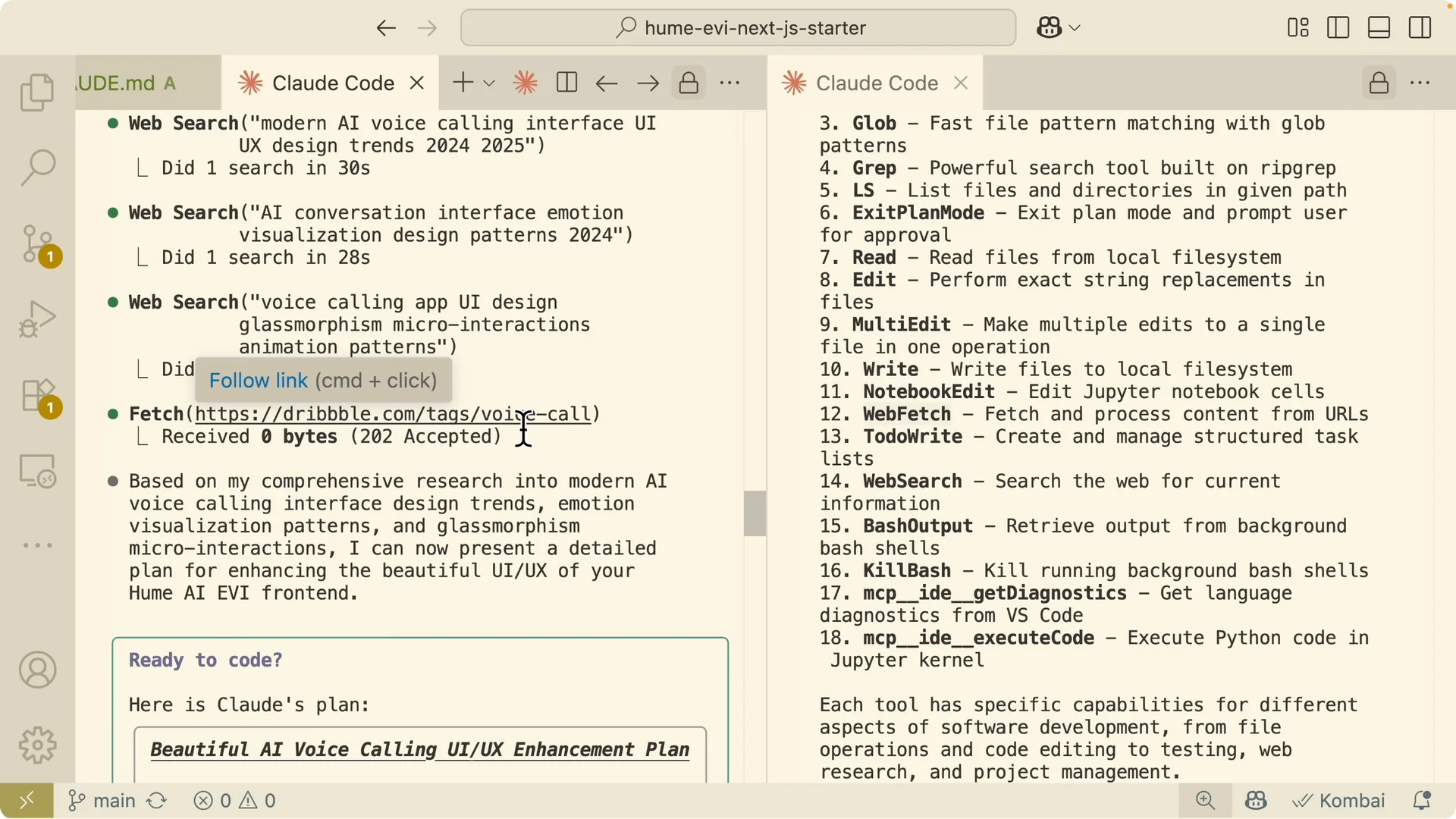Open Copilot status in status bar
Image resolution: width=1456 pixels, height=819 pixels.
1256,801
